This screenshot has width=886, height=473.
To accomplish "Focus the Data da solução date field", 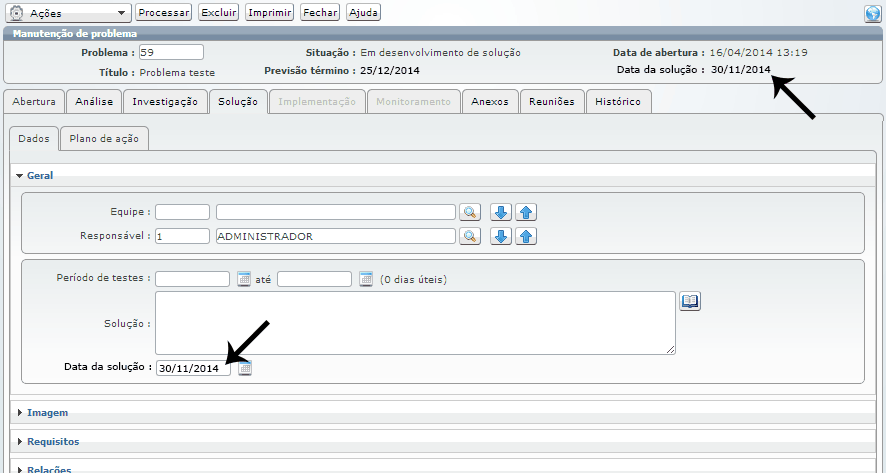I will 193,368.
